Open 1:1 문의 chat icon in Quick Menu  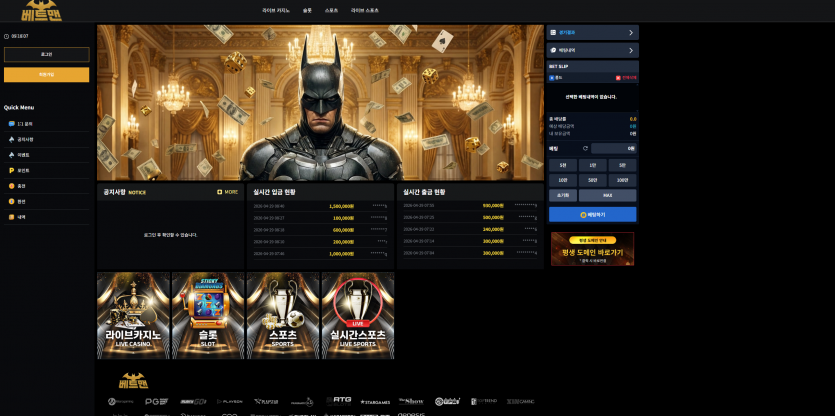point(12,124)
